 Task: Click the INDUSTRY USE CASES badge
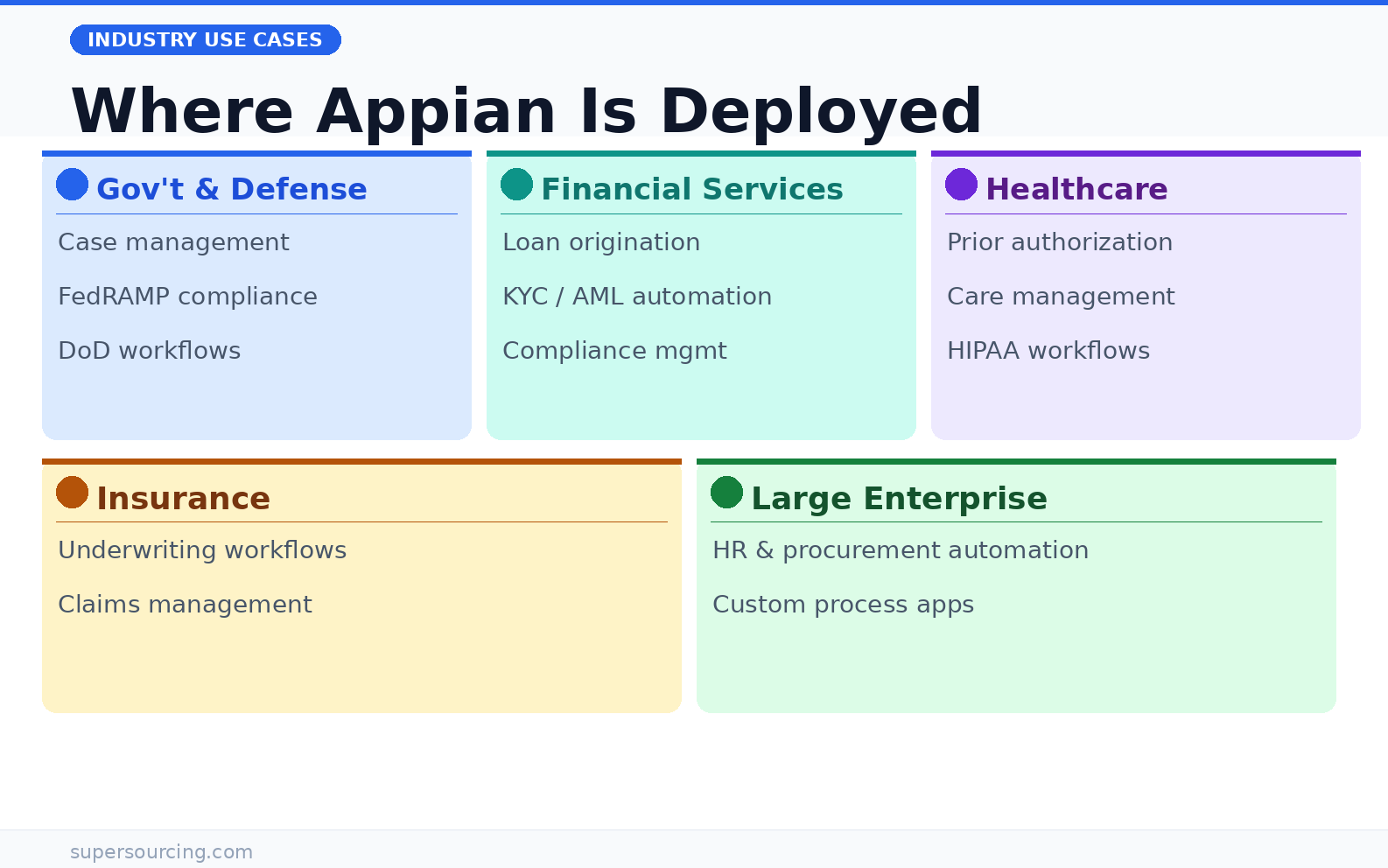click(206, 40)
